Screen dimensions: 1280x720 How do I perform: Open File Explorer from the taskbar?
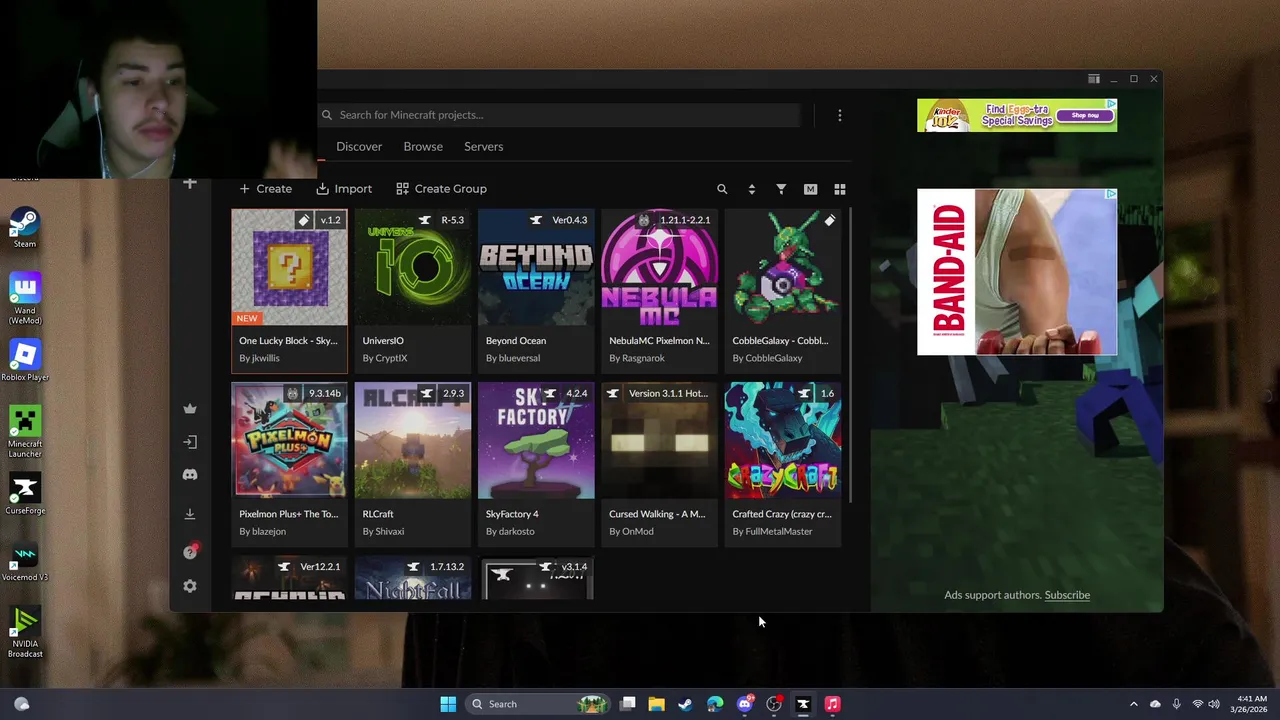tap(656, 704)
